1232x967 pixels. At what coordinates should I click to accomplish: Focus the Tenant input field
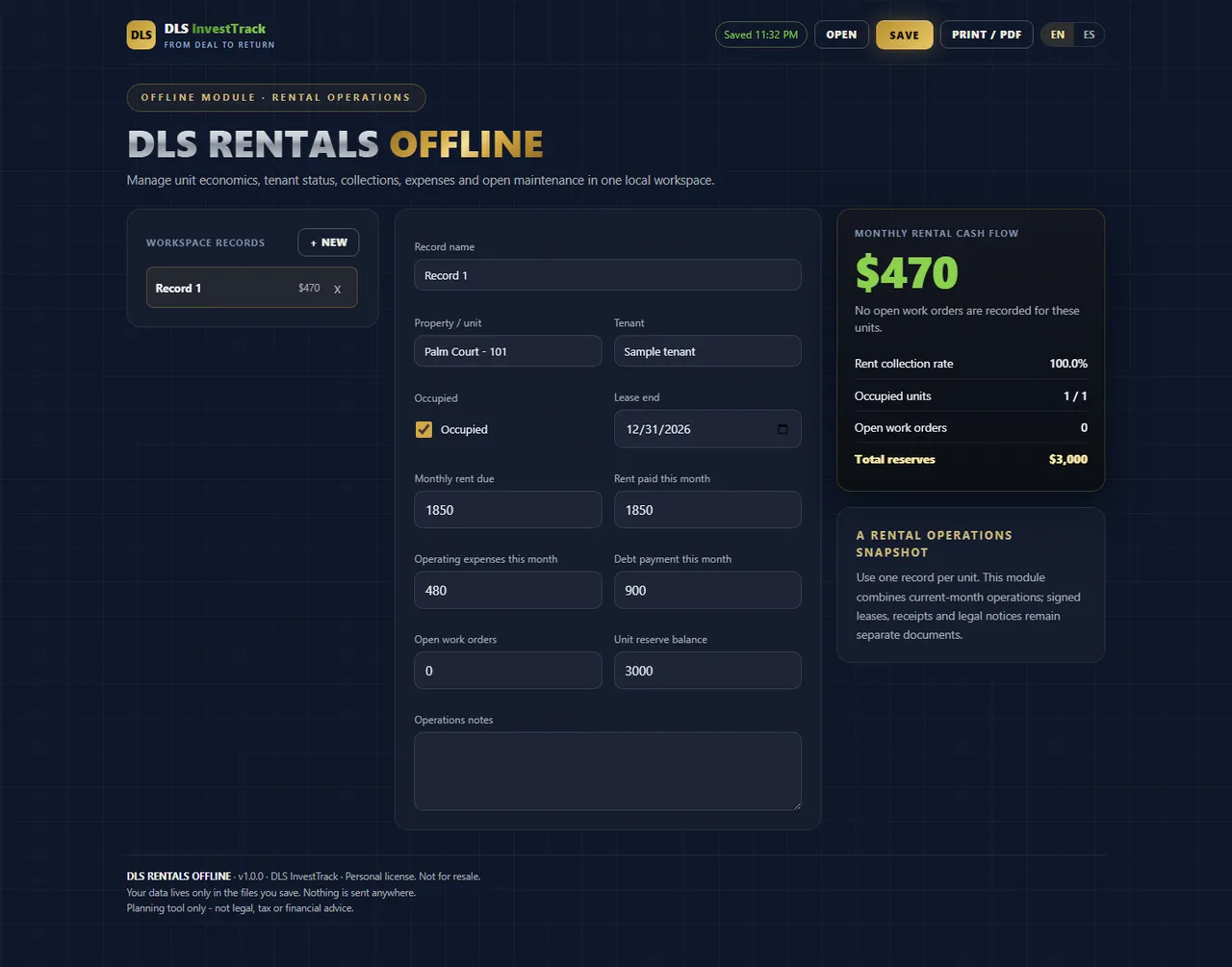tap(707, 351)
